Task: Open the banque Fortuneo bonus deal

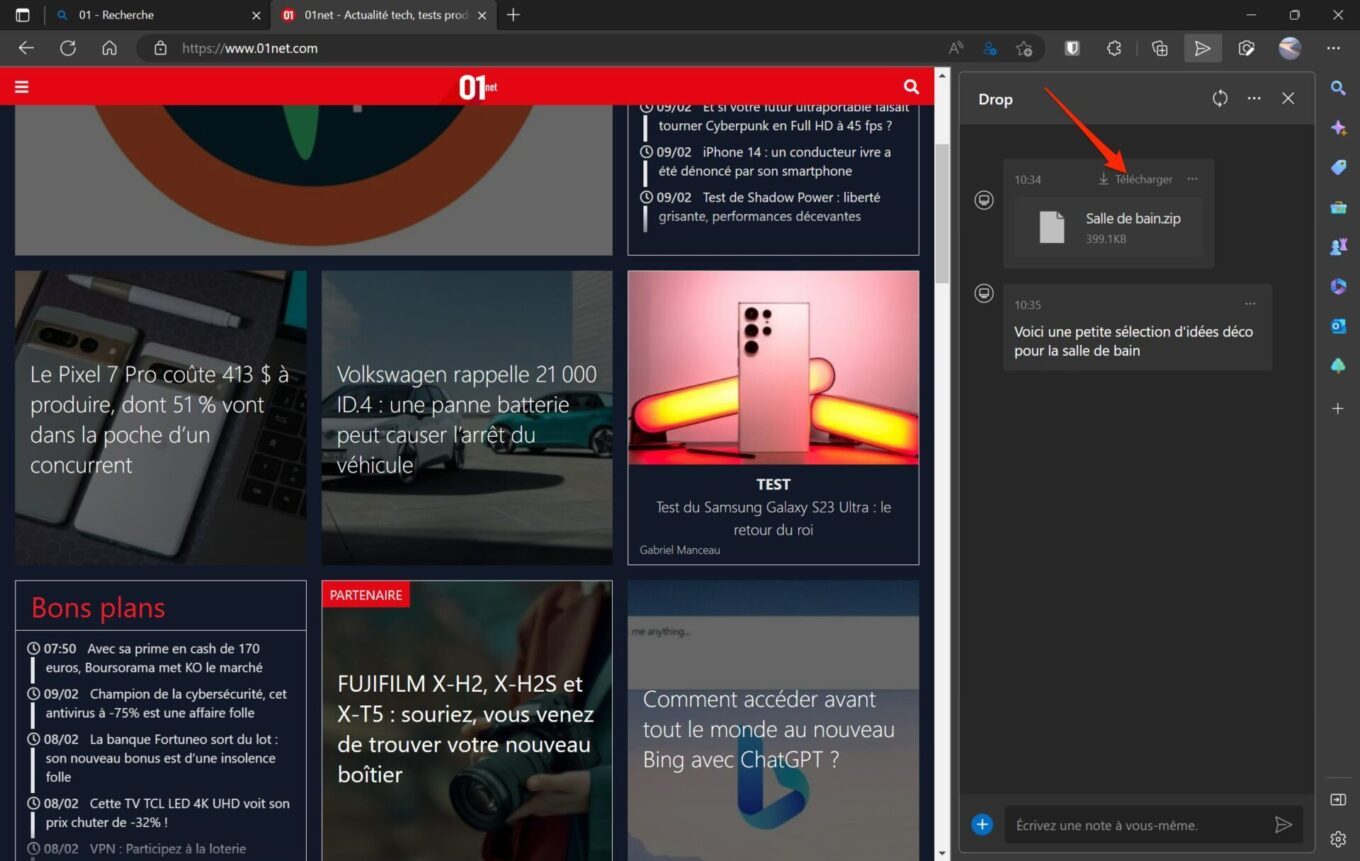Action: pyautogui.click(x=160, y=758)
